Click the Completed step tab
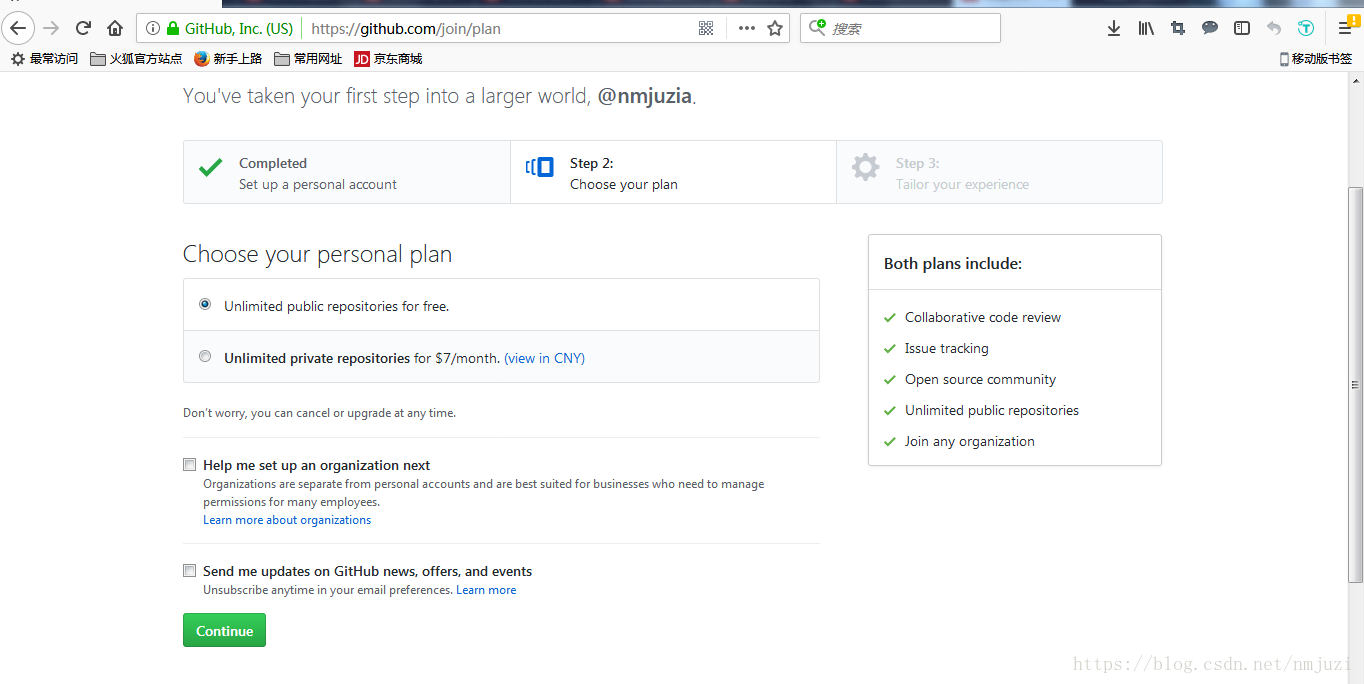The image size is (1364, 684). [347, 172]
